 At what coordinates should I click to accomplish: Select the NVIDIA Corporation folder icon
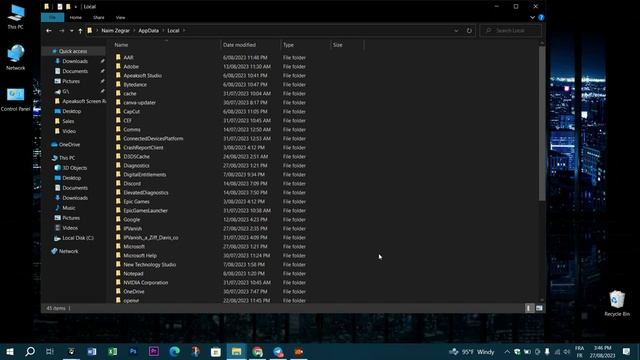pos(118,282)
